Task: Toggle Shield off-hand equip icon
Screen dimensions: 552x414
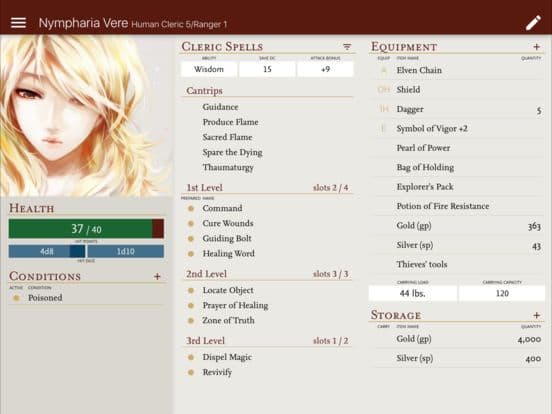Action: (383, 90)
